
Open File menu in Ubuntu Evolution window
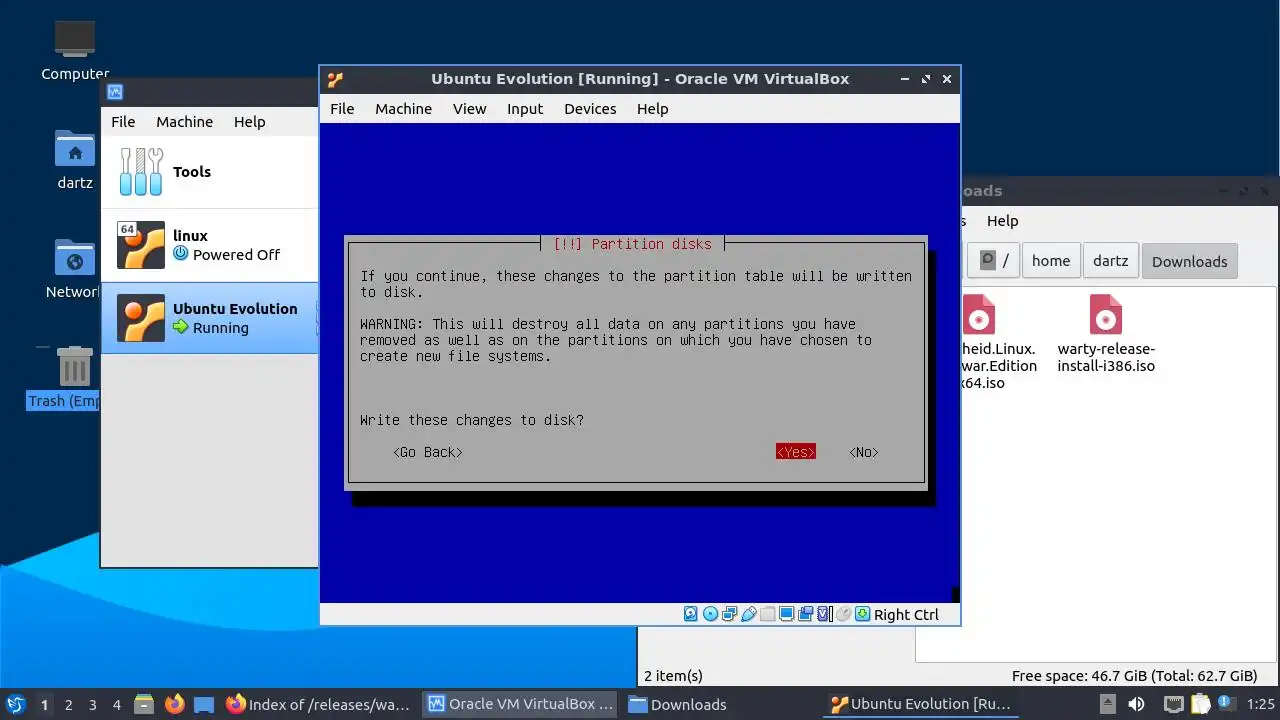tap(342, 109)
